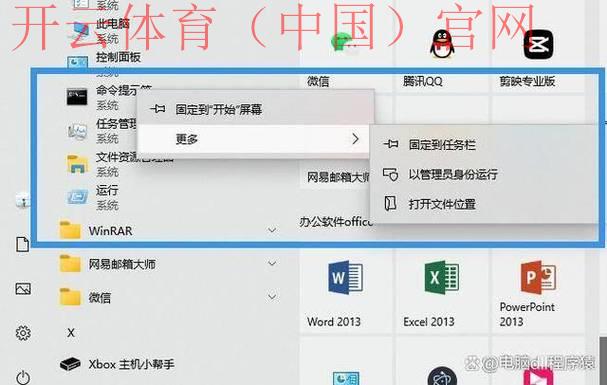Select 更多 in the context menu
The image size is (607, 385).
(254, 139)
